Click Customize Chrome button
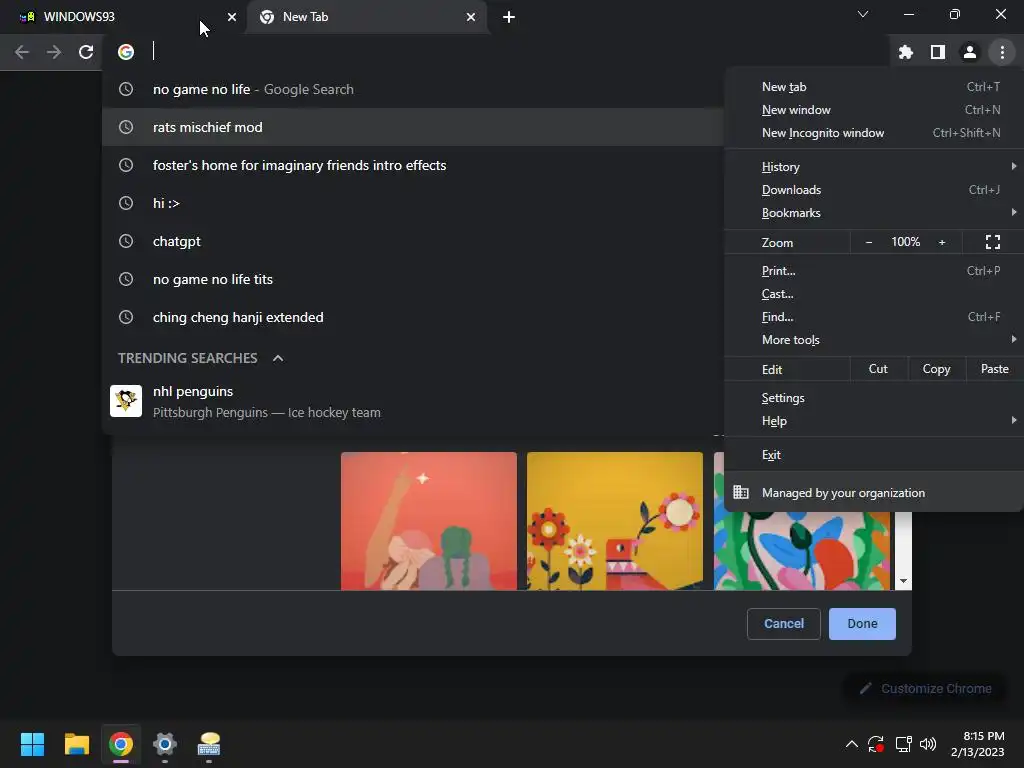The image size is (1024, 768). point(926,688)
